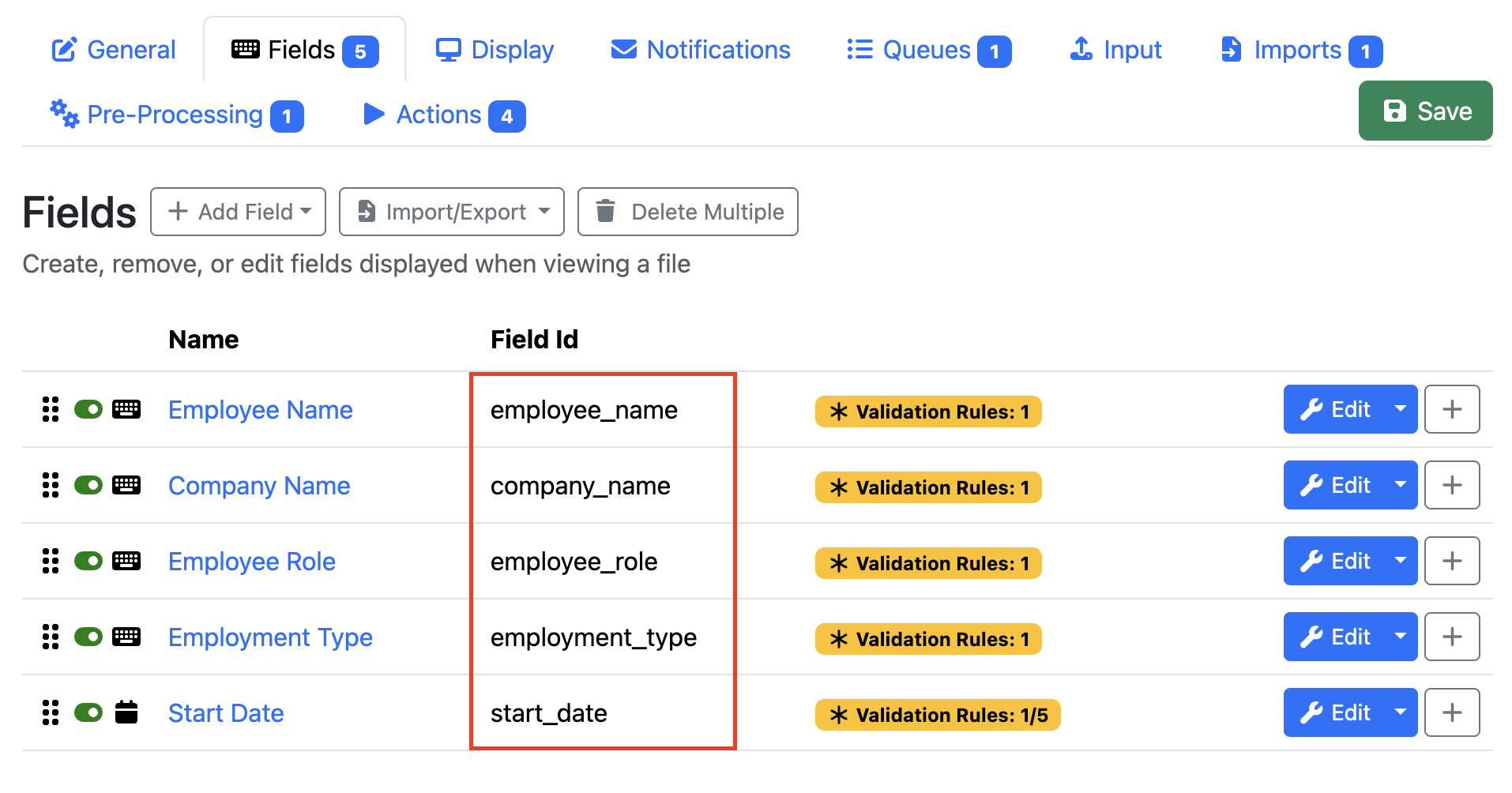Edit the Employment Type field

(x=1334, y=637)
